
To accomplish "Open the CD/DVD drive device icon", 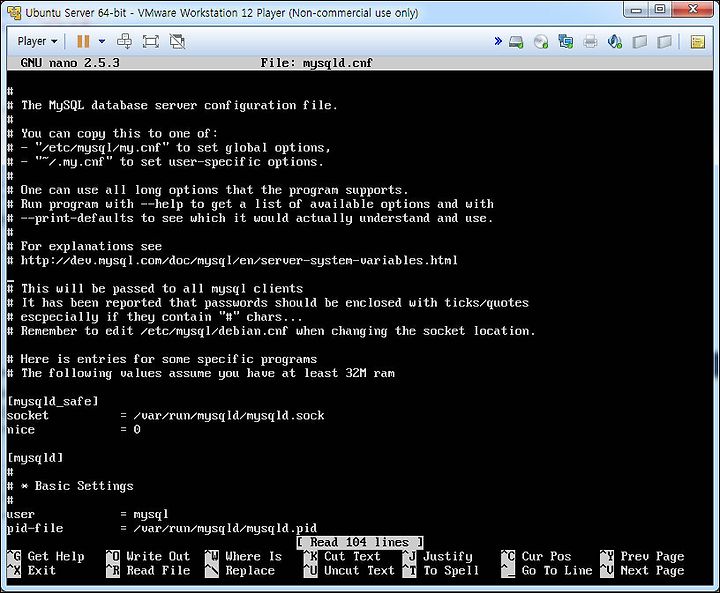I will [541, 42].
